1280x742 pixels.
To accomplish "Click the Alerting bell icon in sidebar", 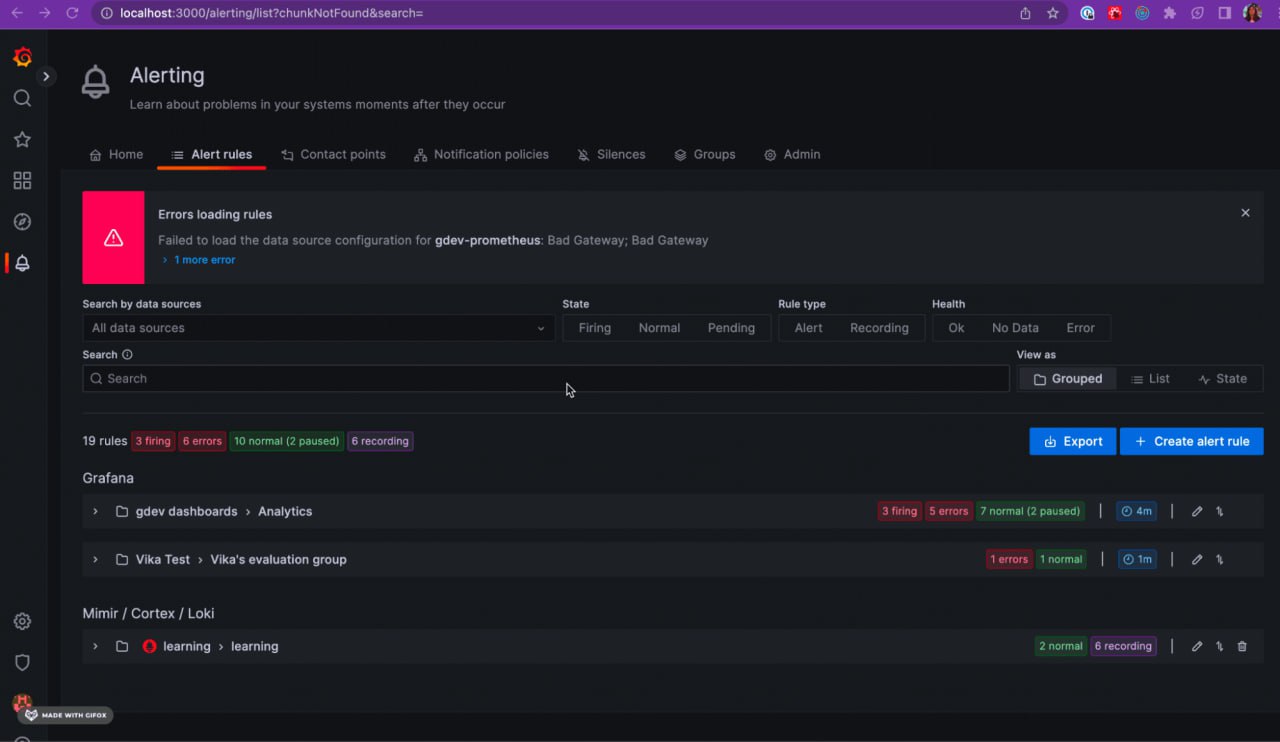I will click(x=22, y=263).
